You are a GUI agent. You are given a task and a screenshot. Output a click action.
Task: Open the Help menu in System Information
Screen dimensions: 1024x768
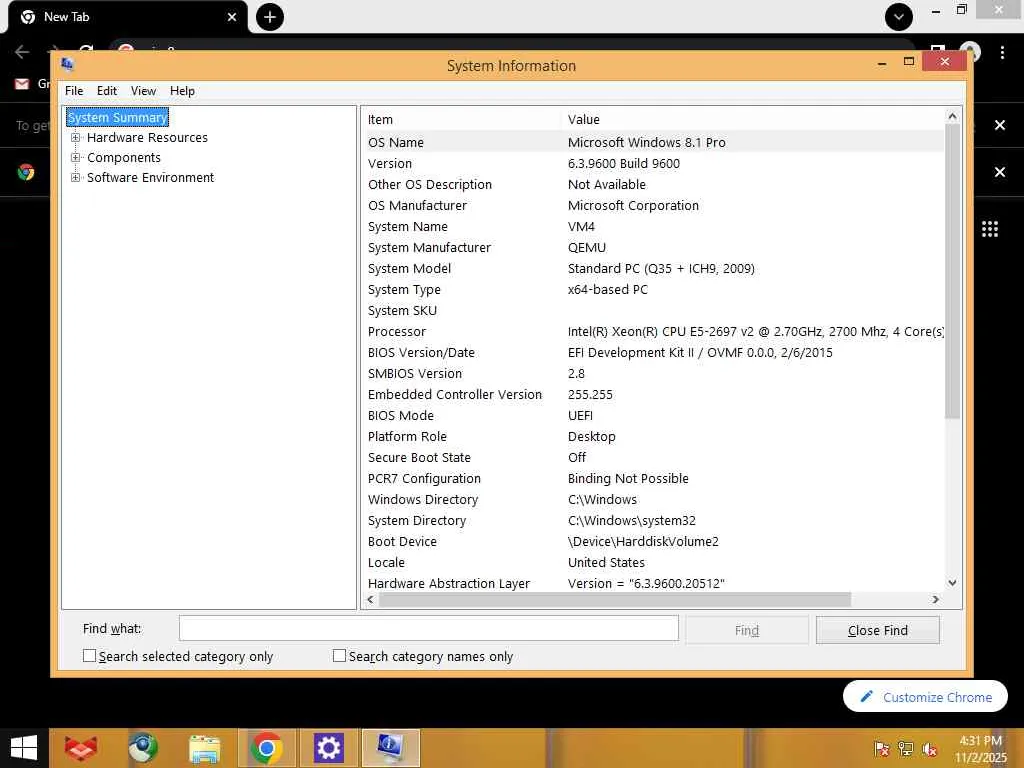click(182, 91)
